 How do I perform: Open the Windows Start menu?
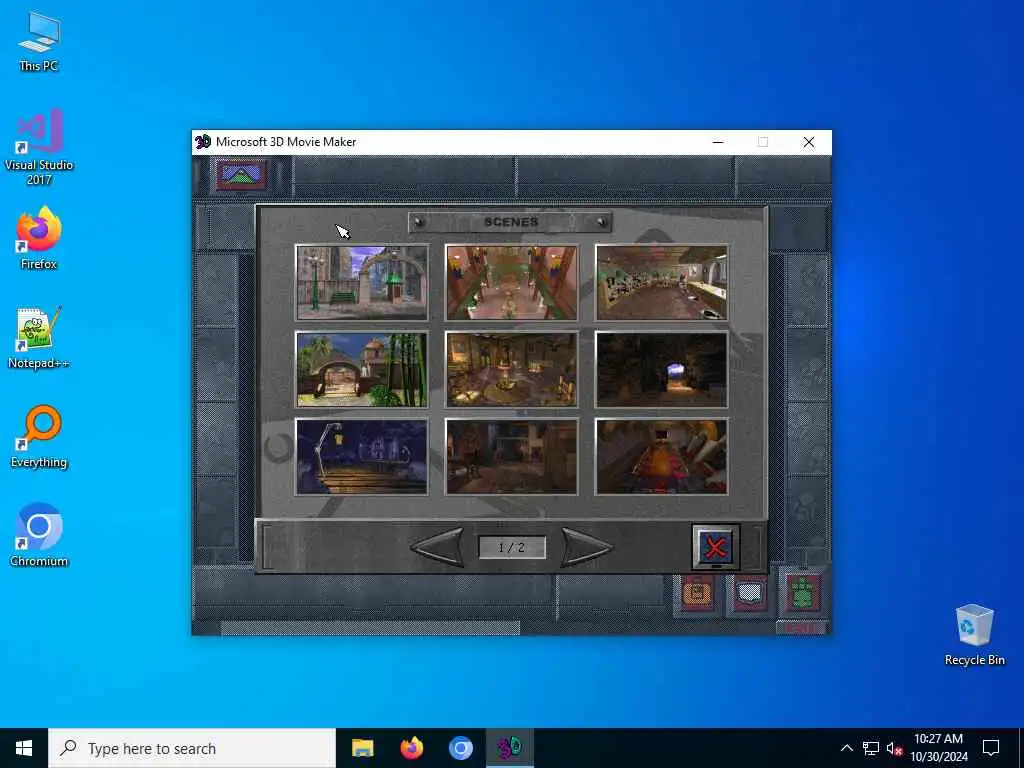tap(24, 748)
